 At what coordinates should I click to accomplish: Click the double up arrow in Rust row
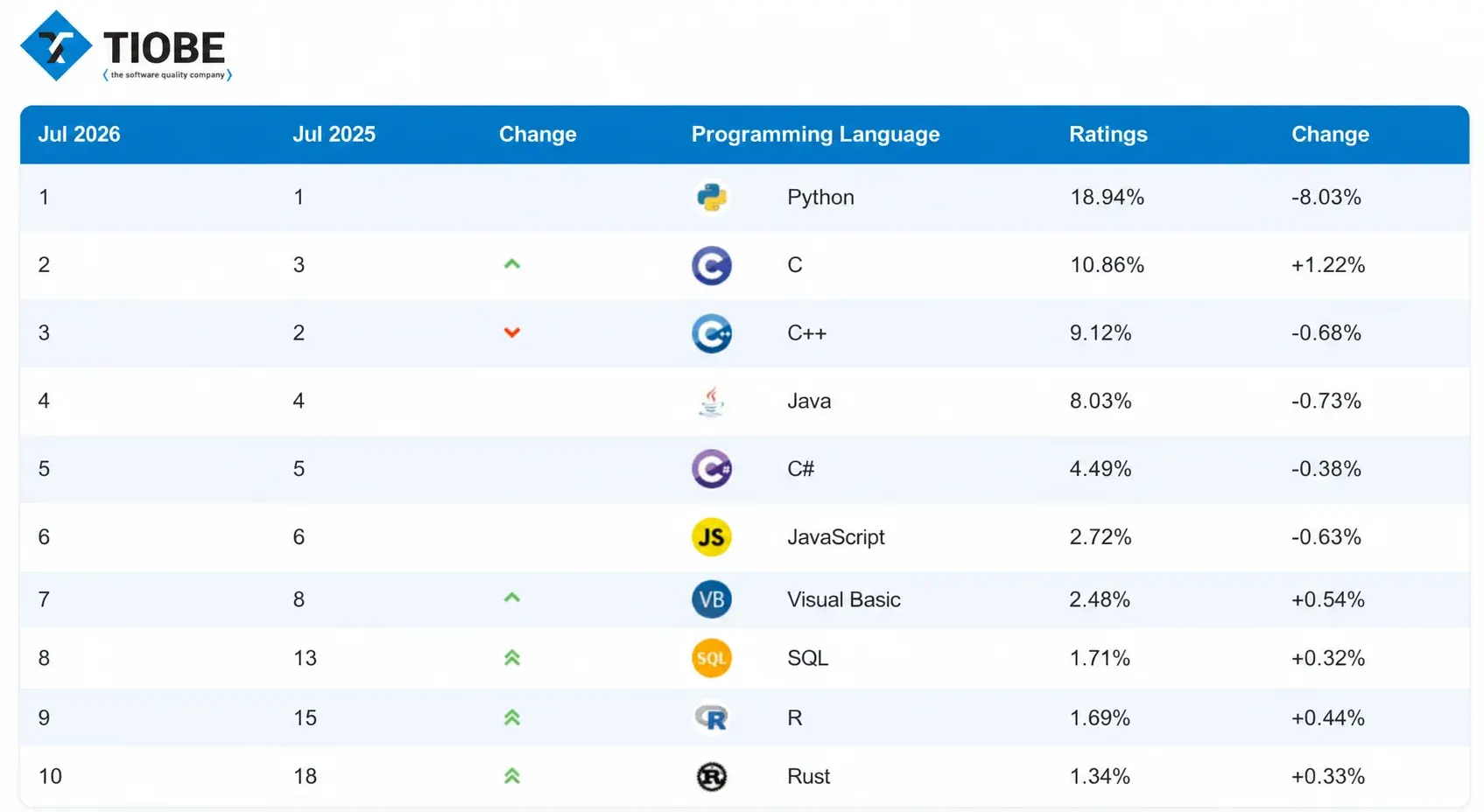pos(512,776)
